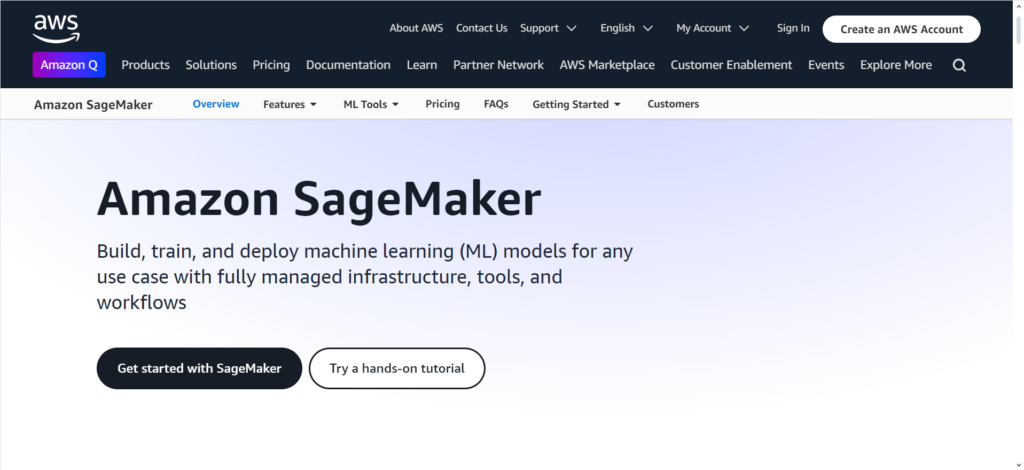Click the Amazon SageMaker product title link
This screenshot has height=470, width=1024.
pyautogui.click(x=93, y=104)
